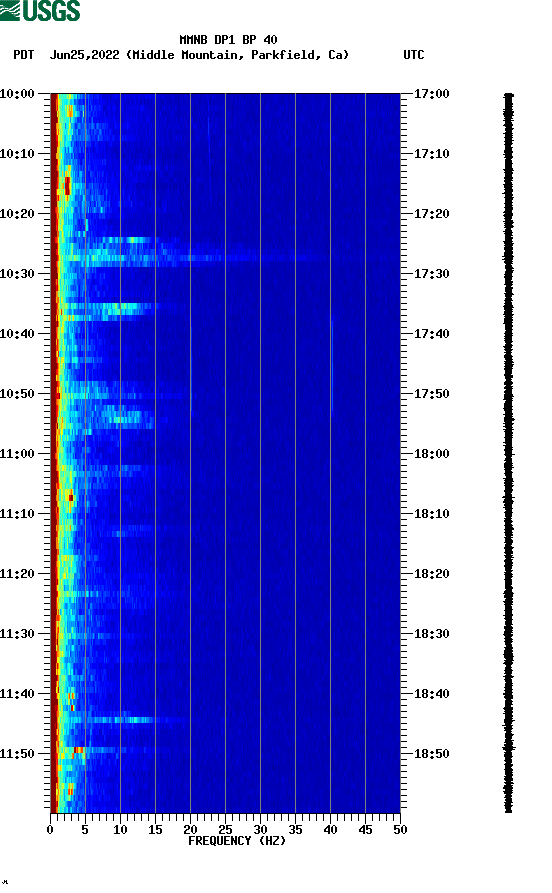Click the location text Middle Mountain, Parkfield, Ca
Image resolution: width=552 pixels, height=893 pixels.
click(x=238, y=55)
